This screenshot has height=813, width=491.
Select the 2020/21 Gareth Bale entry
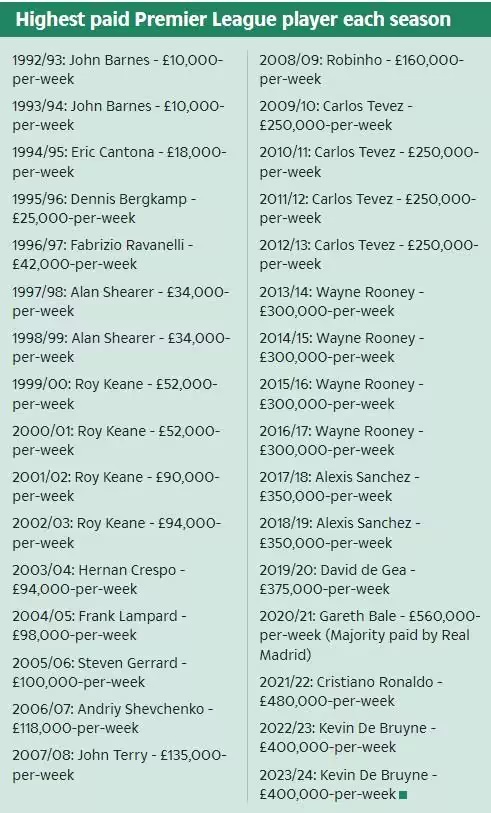coord(370,635)
